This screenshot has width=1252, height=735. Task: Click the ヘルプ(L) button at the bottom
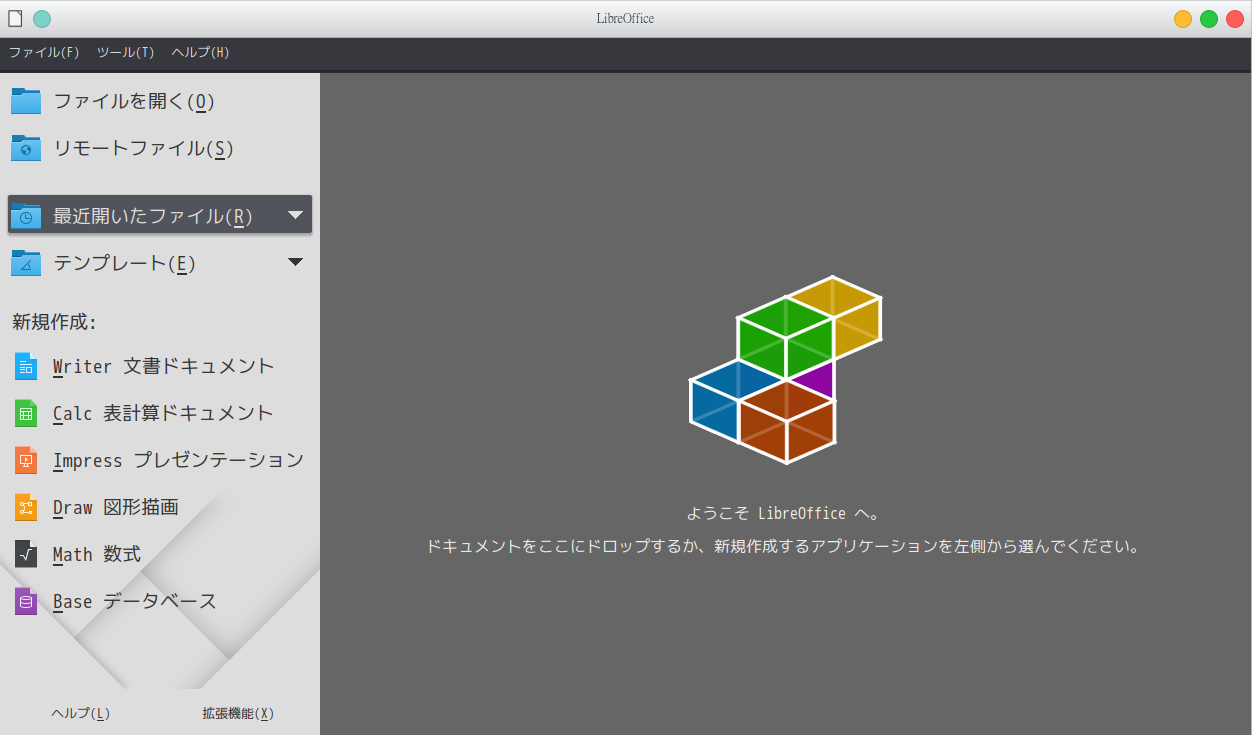click(x=80, y=713)
